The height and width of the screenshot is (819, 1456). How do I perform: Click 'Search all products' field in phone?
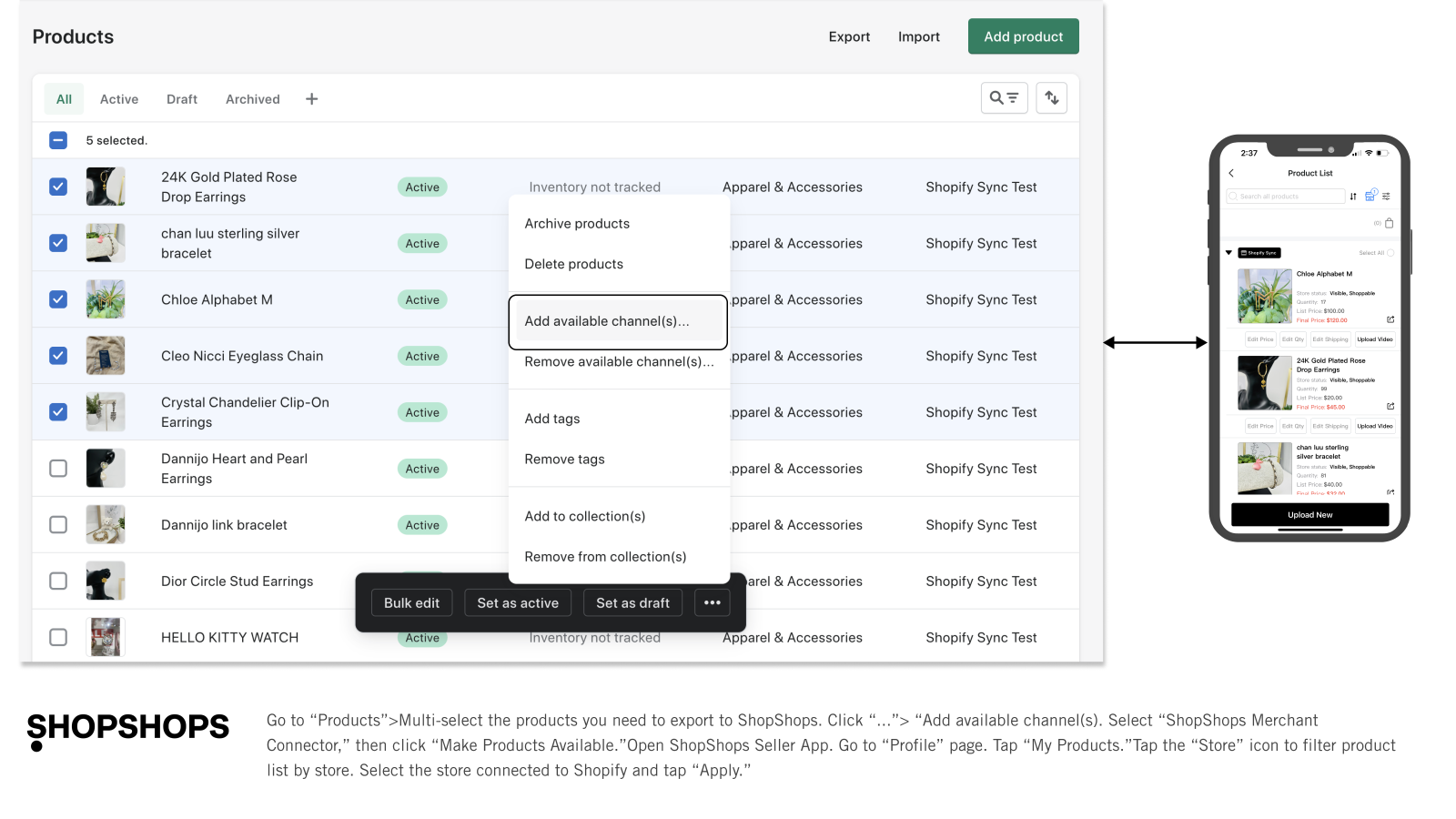[x=1285, y=196]
